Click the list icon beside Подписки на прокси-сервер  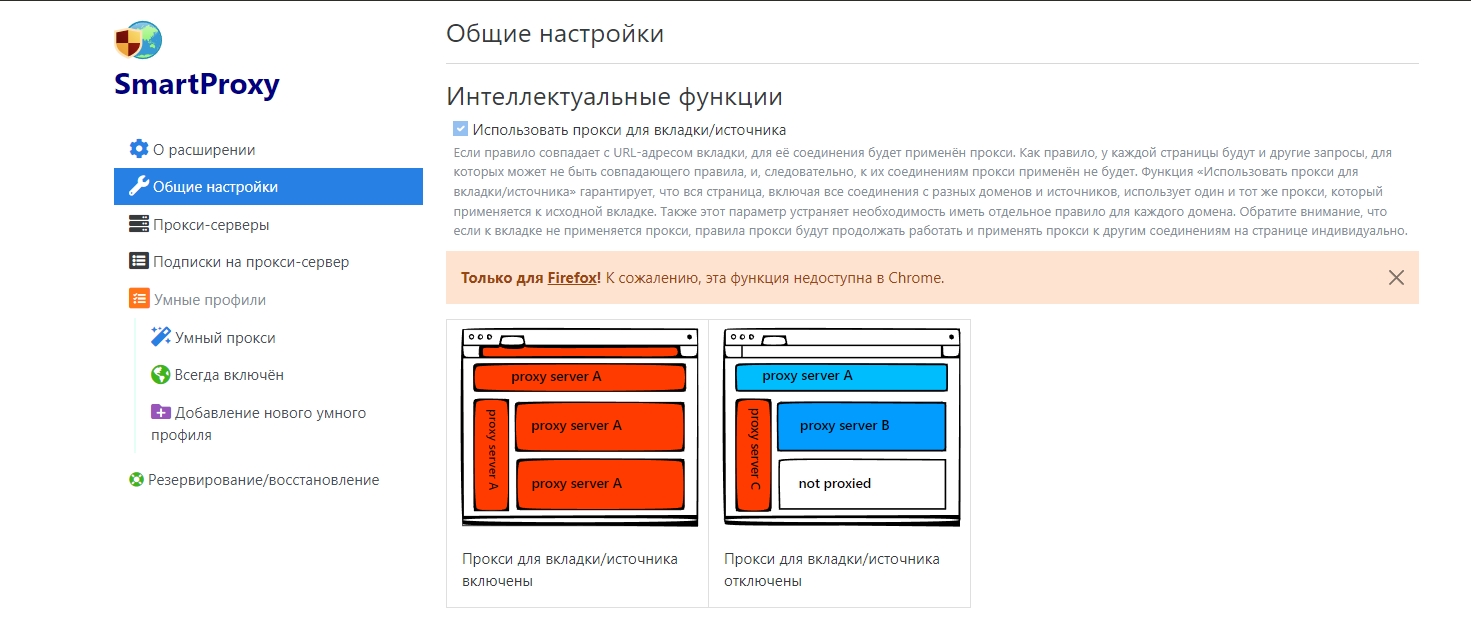click(139, 262)
